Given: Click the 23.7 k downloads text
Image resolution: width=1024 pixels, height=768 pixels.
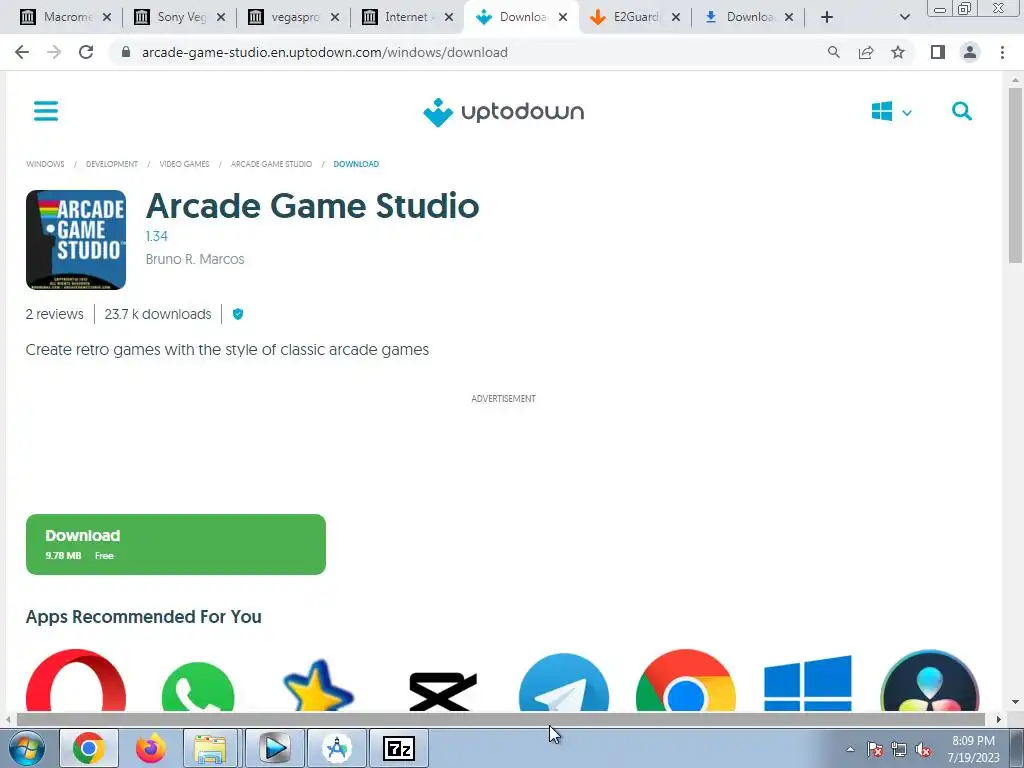Looking at the screenshot, I should tap(158, 314).
